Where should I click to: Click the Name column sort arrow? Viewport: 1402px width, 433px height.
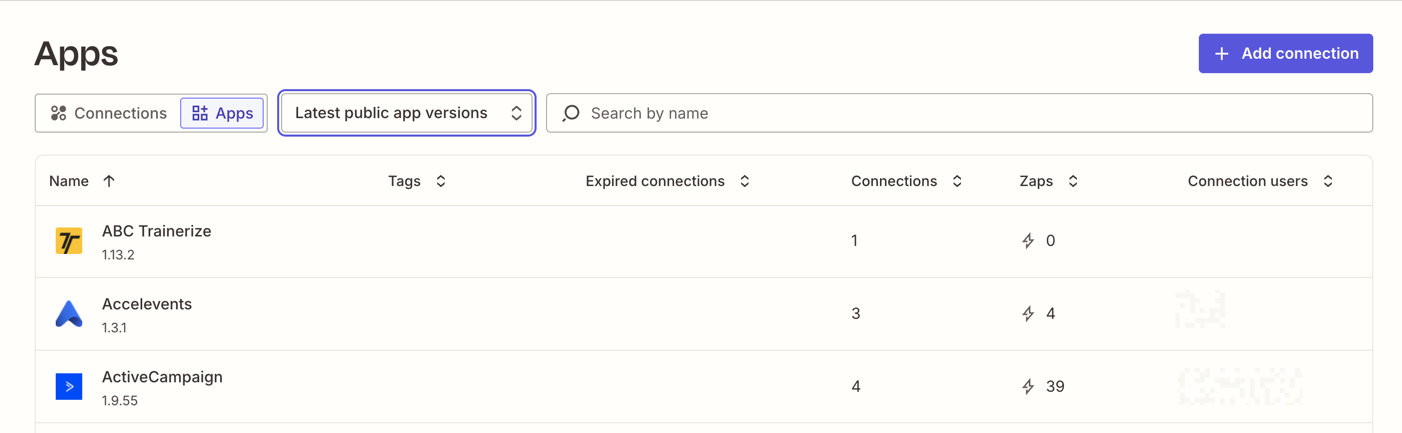point(109,181)
